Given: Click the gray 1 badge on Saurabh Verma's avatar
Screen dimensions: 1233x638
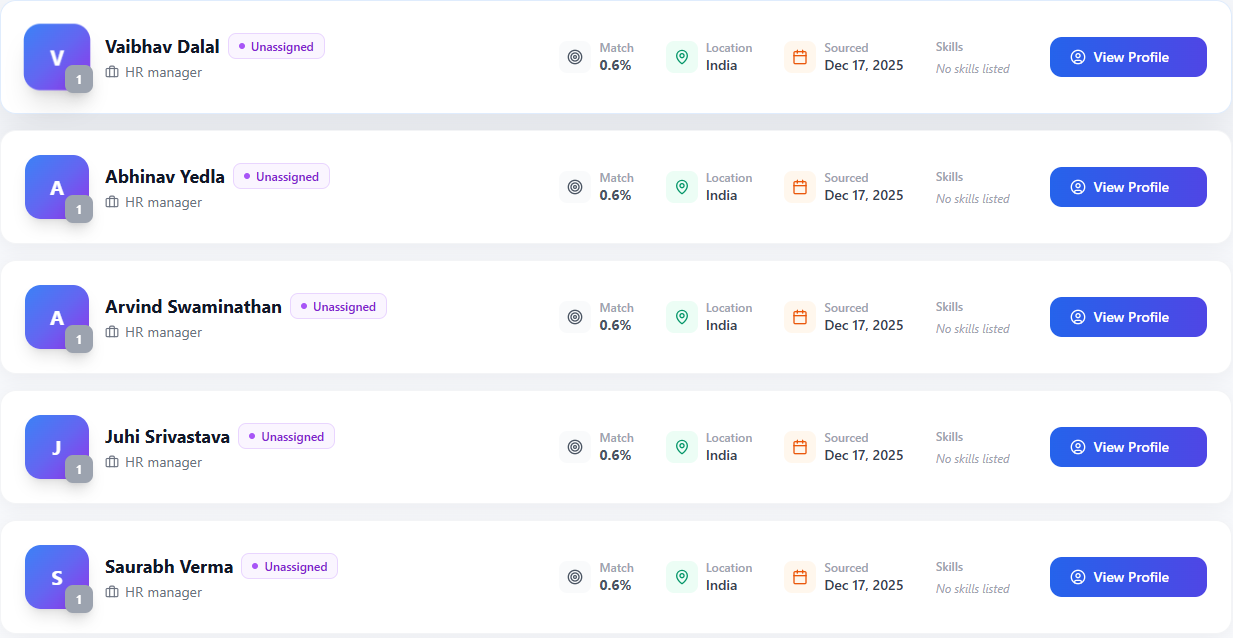Looking at the screenshot, I should point(79,599).
